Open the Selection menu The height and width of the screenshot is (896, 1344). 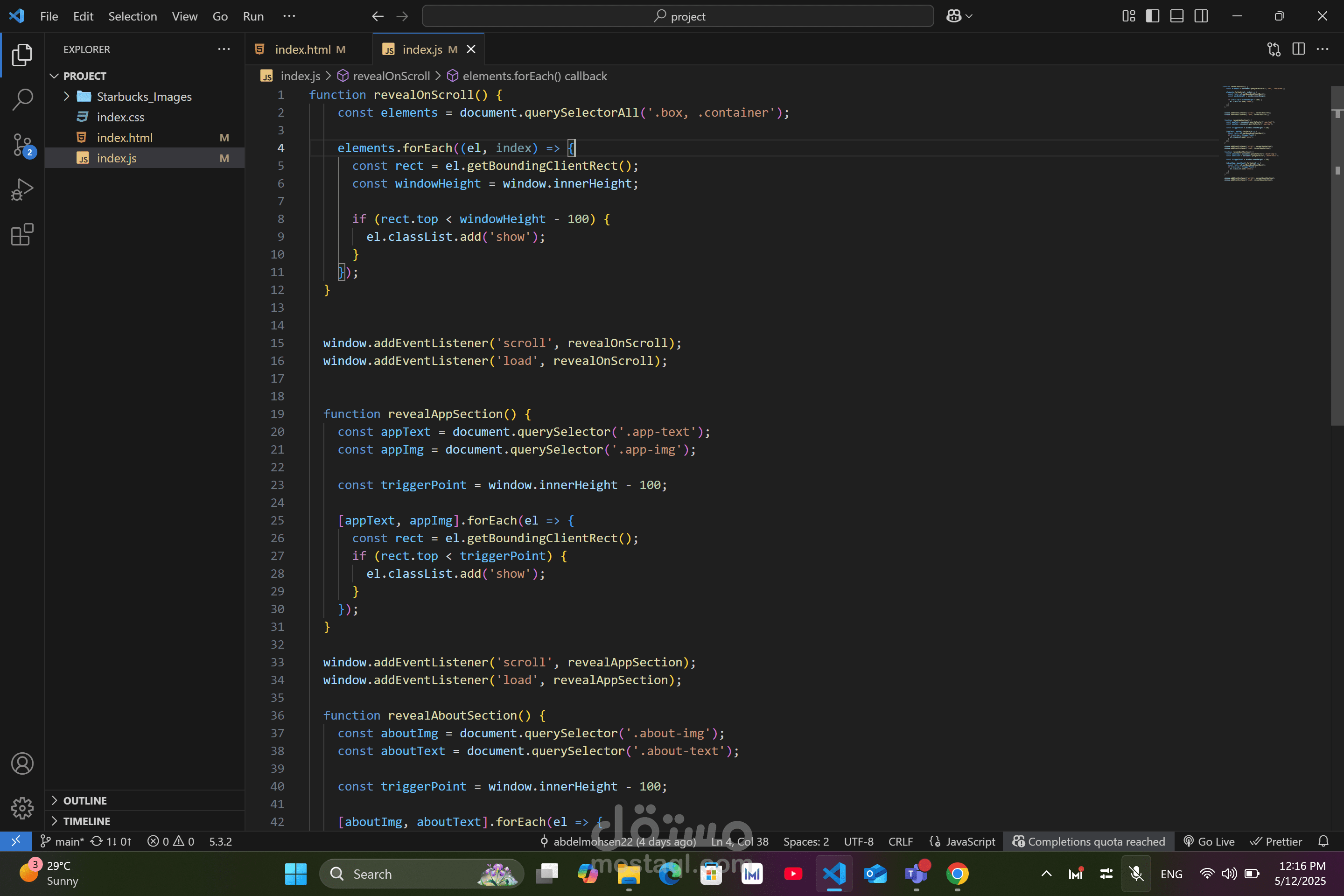132,16
